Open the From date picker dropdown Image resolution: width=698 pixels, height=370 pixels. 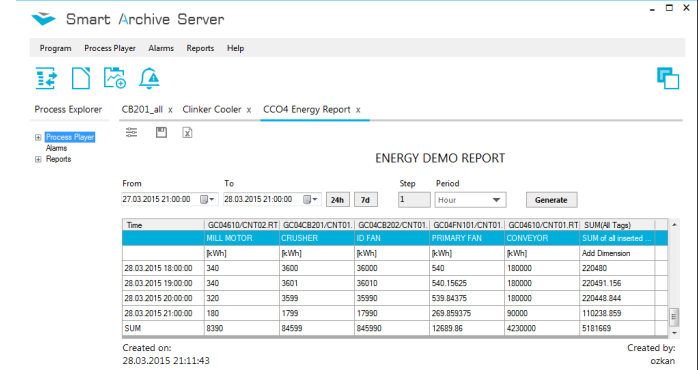coord(207,199)
